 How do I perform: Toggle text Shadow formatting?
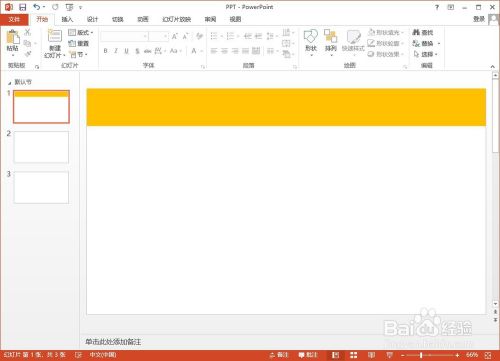(x=137, y=51)
